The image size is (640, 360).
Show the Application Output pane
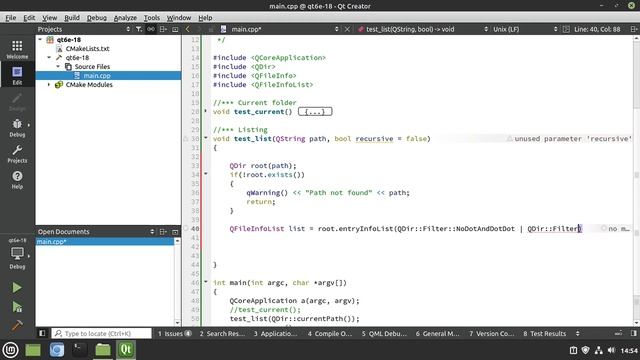275,333
